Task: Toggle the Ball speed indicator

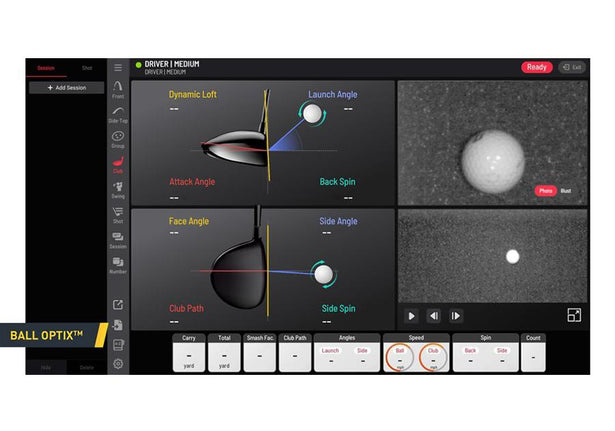Action: tap(400, 356)
